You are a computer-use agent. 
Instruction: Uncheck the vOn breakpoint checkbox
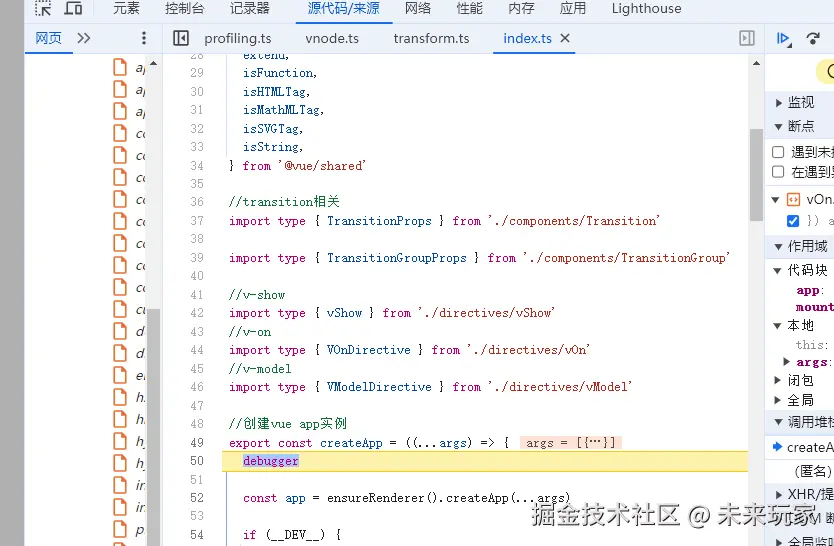[x=793, y=220]
